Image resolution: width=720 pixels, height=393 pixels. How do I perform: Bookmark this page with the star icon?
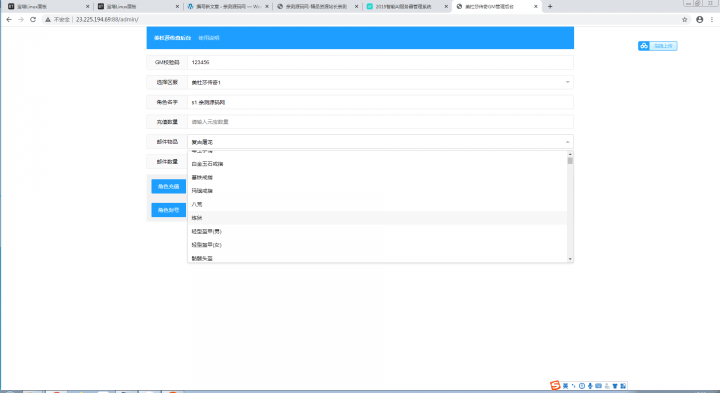685,19
